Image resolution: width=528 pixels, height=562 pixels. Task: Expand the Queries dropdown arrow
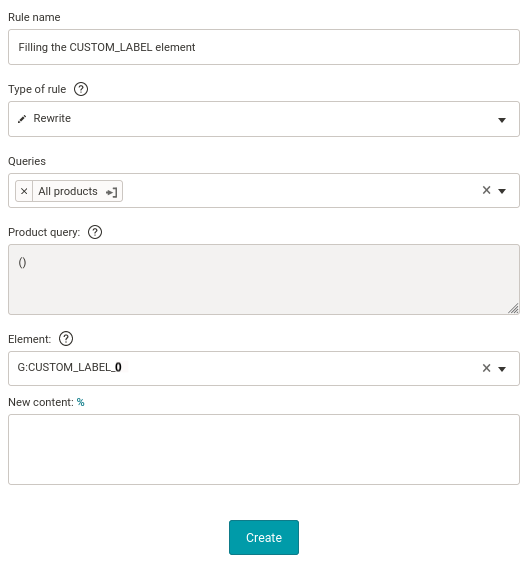point(502,191)
